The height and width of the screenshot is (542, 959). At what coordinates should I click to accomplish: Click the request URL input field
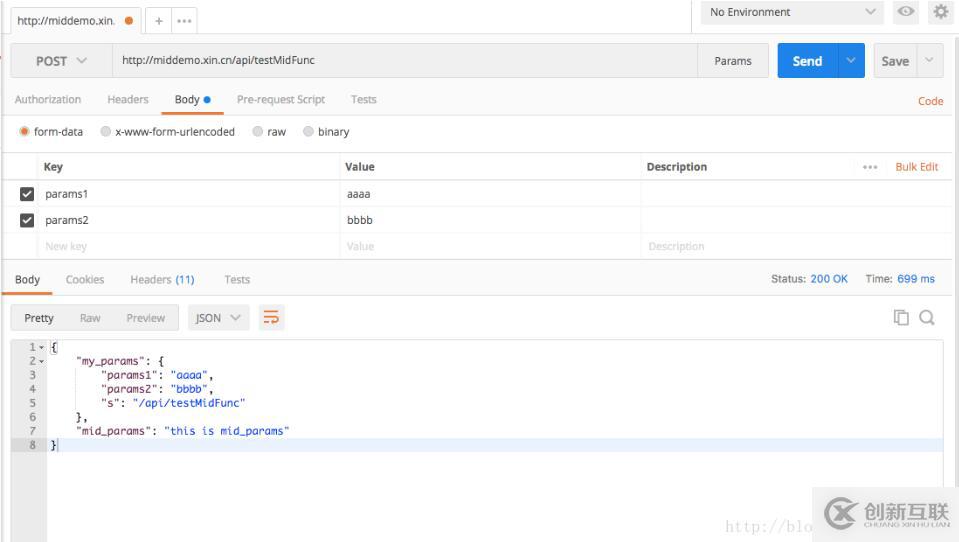pos(400,61)
